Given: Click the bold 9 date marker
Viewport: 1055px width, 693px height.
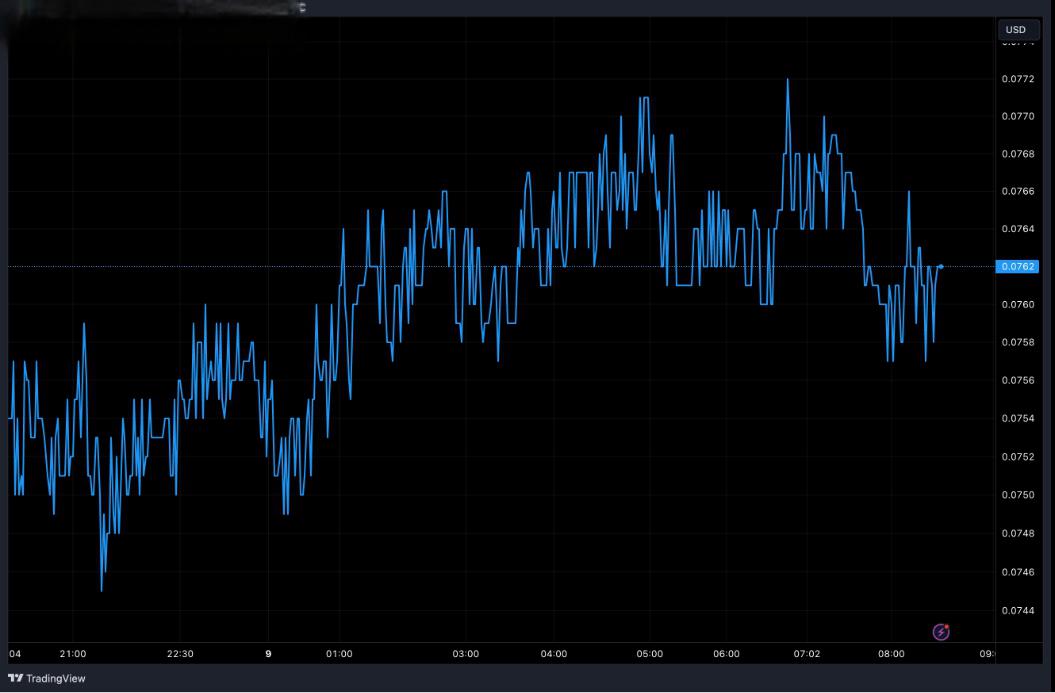Looking at the screenshot, I should (268, 654).
